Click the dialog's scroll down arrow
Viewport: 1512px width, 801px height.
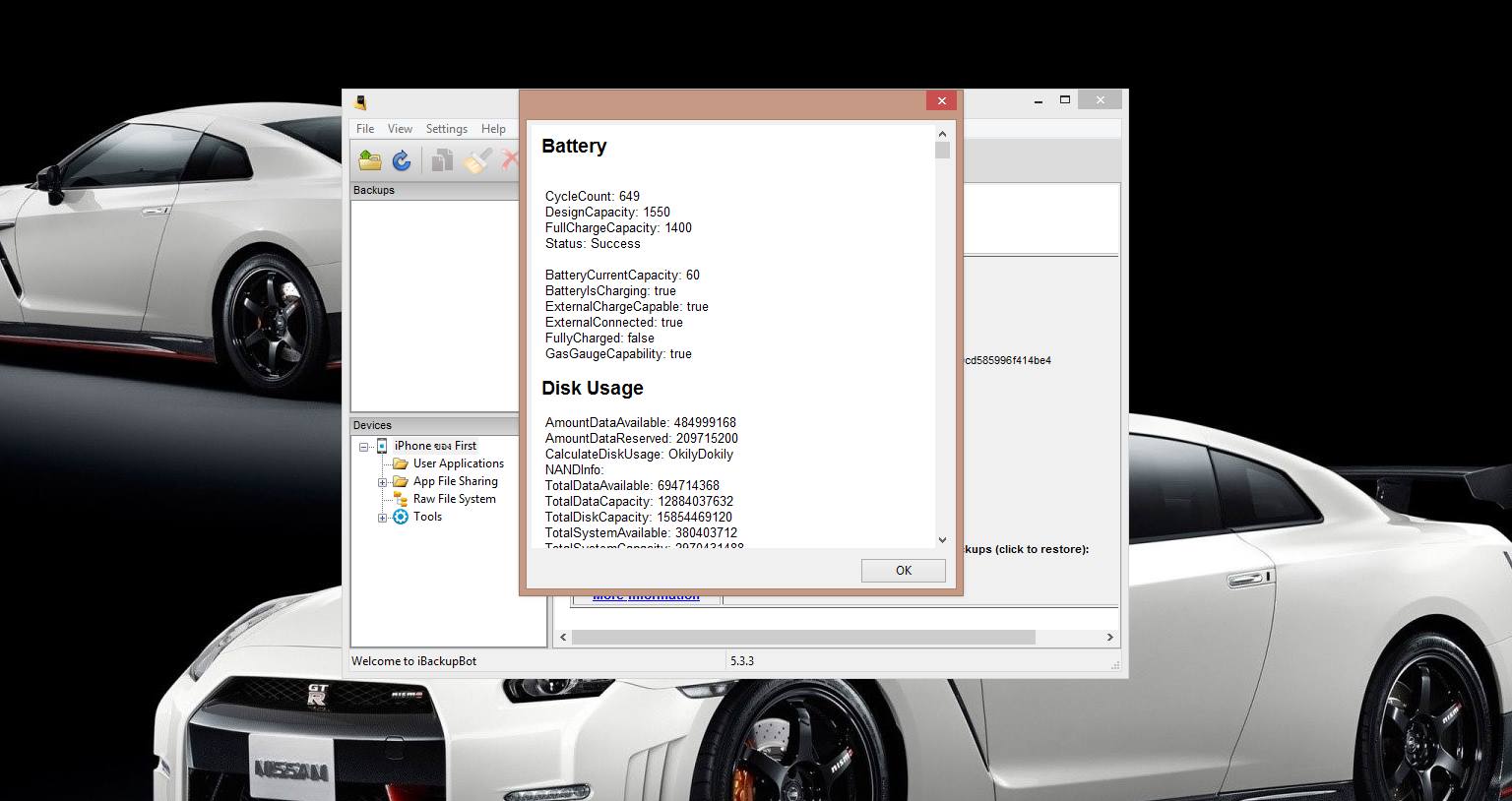(x=942, y=539)
